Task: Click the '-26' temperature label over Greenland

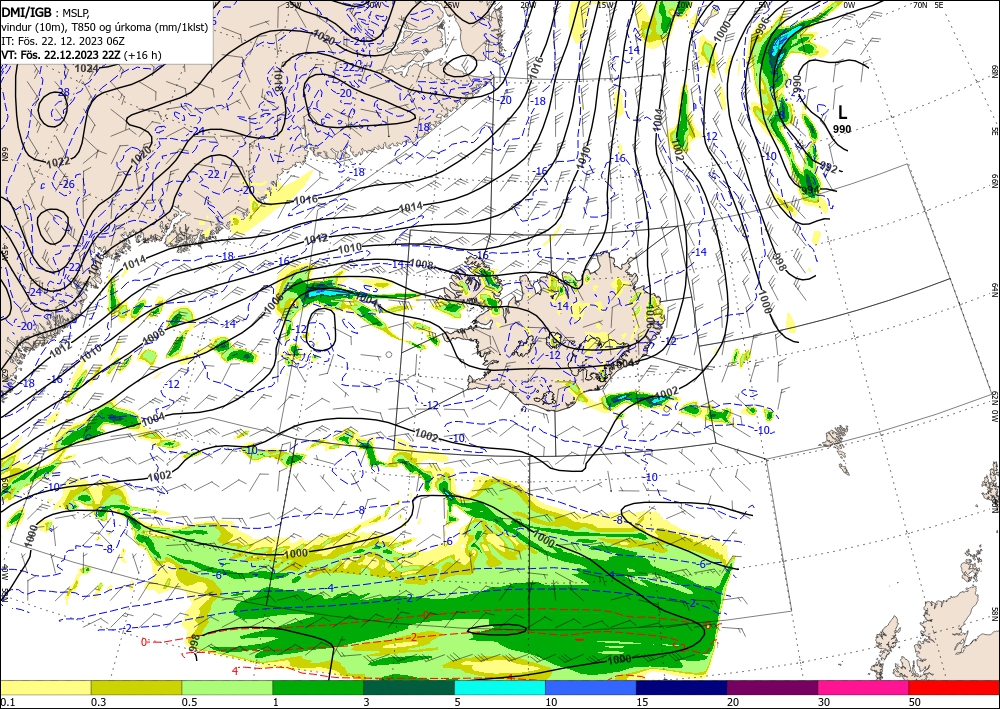Action: pyautogui.click(x=67, y=185)
